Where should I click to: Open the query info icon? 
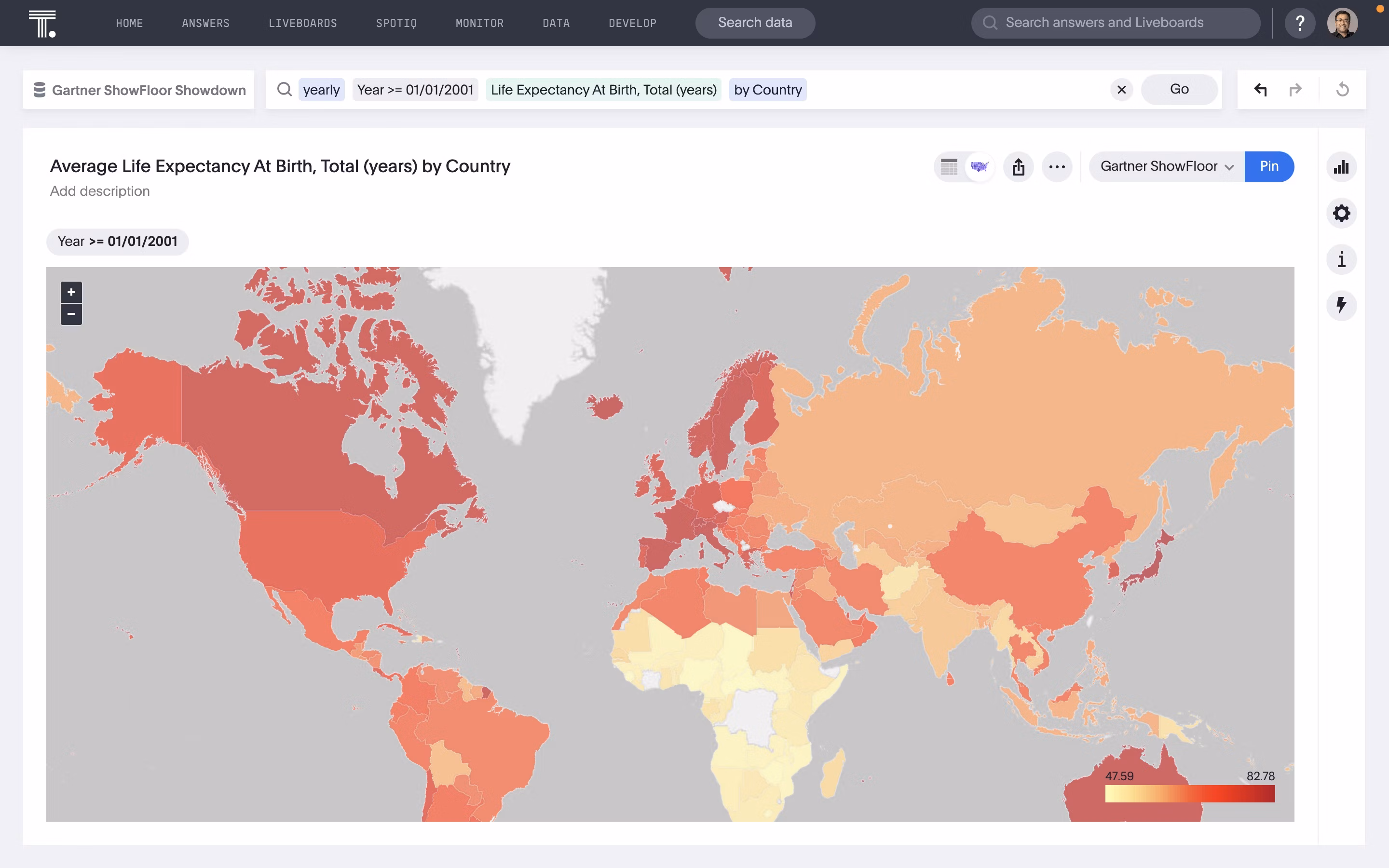pyautogui.click(x=1341, y=259)
